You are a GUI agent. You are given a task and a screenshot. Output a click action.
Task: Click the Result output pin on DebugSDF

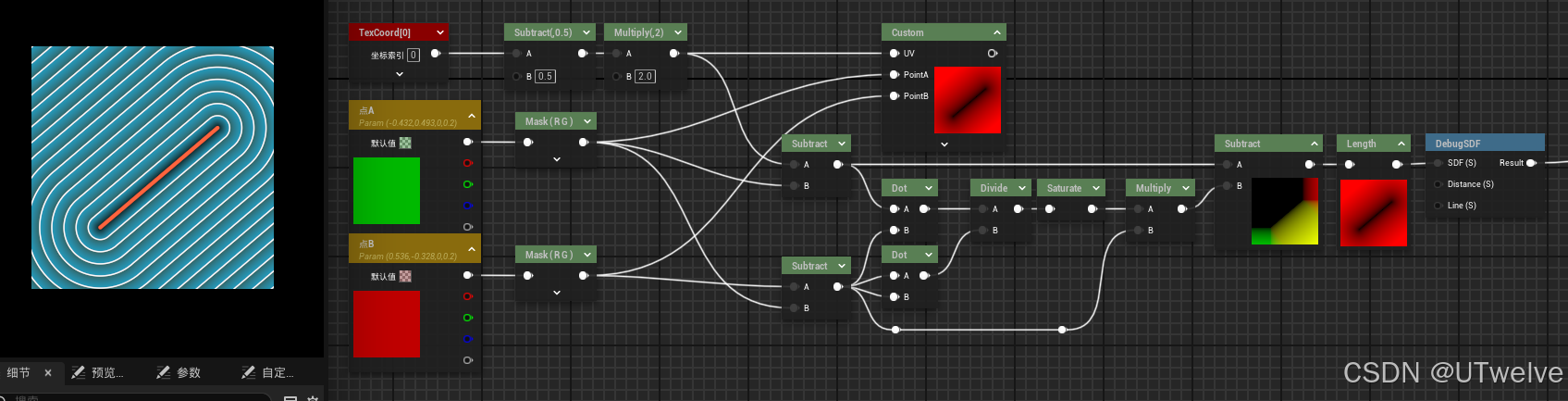[x=1531, y=163]
